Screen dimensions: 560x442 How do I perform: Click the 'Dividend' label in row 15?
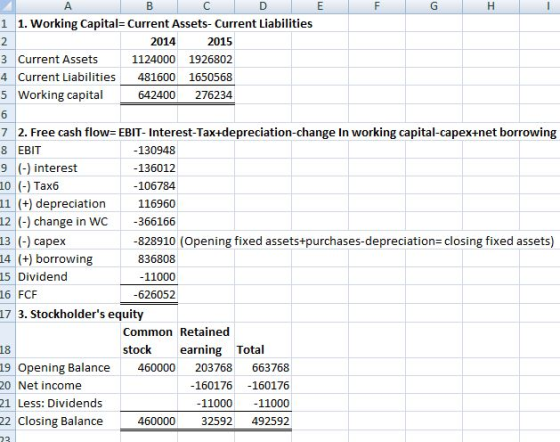point(68,277)
